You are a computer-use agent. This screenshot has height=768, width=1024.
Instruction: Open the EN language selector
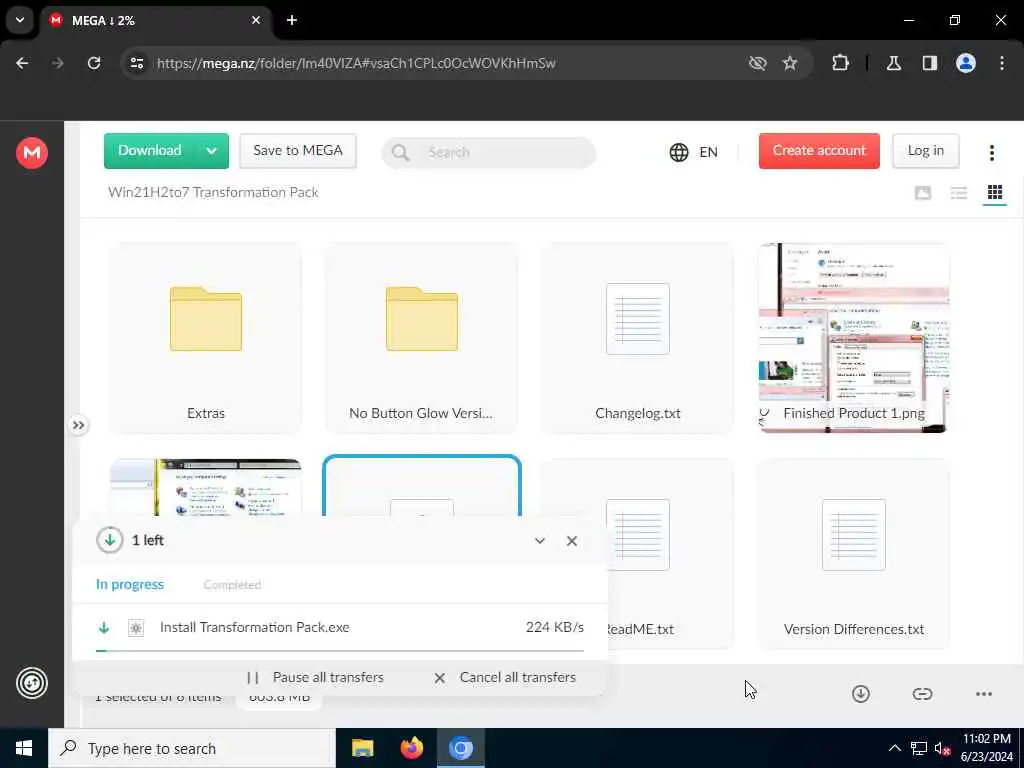pyautogui.click(x=694, y=152)
